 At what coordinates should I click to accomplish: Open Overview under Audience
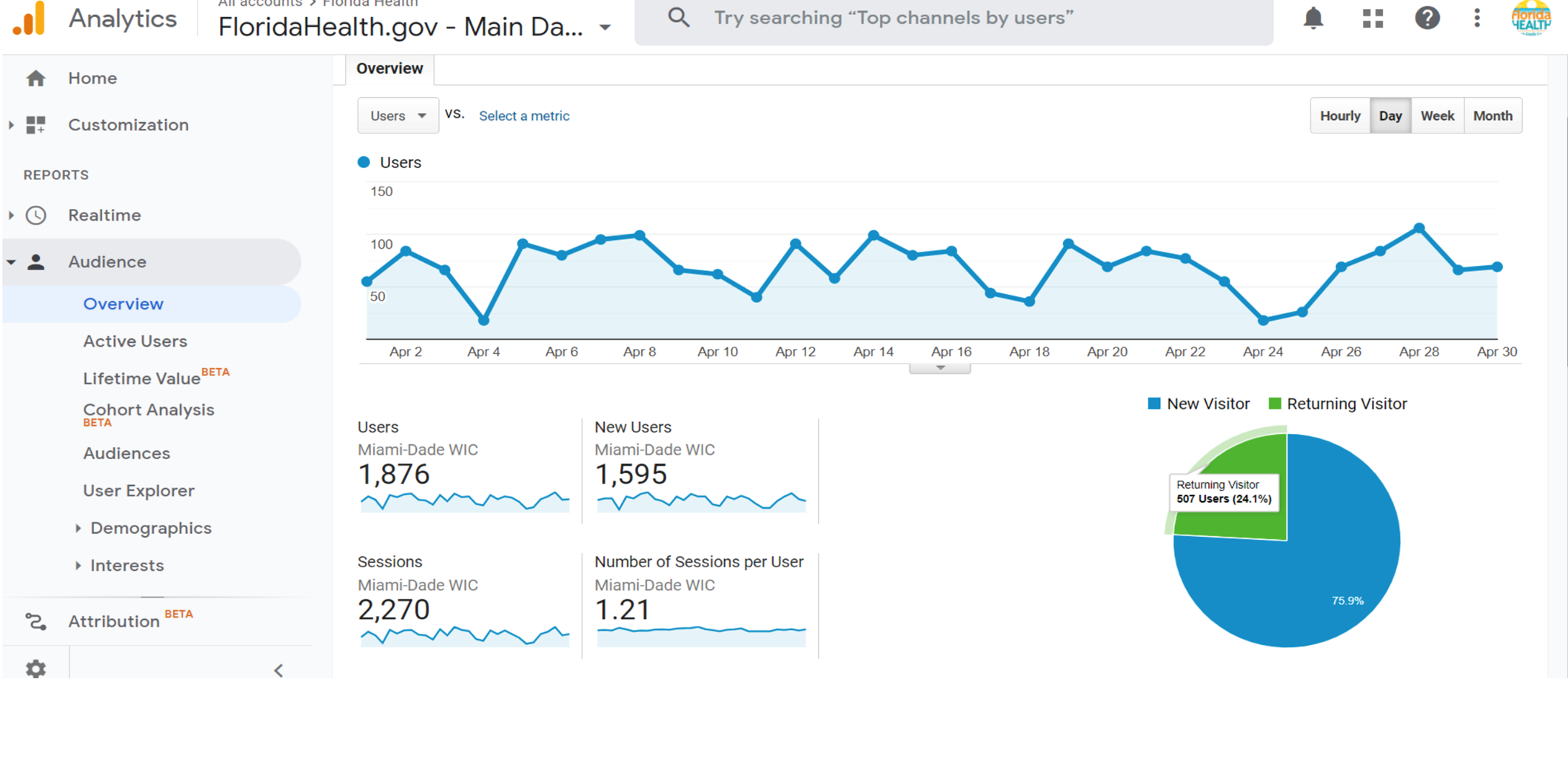[123, 304]
